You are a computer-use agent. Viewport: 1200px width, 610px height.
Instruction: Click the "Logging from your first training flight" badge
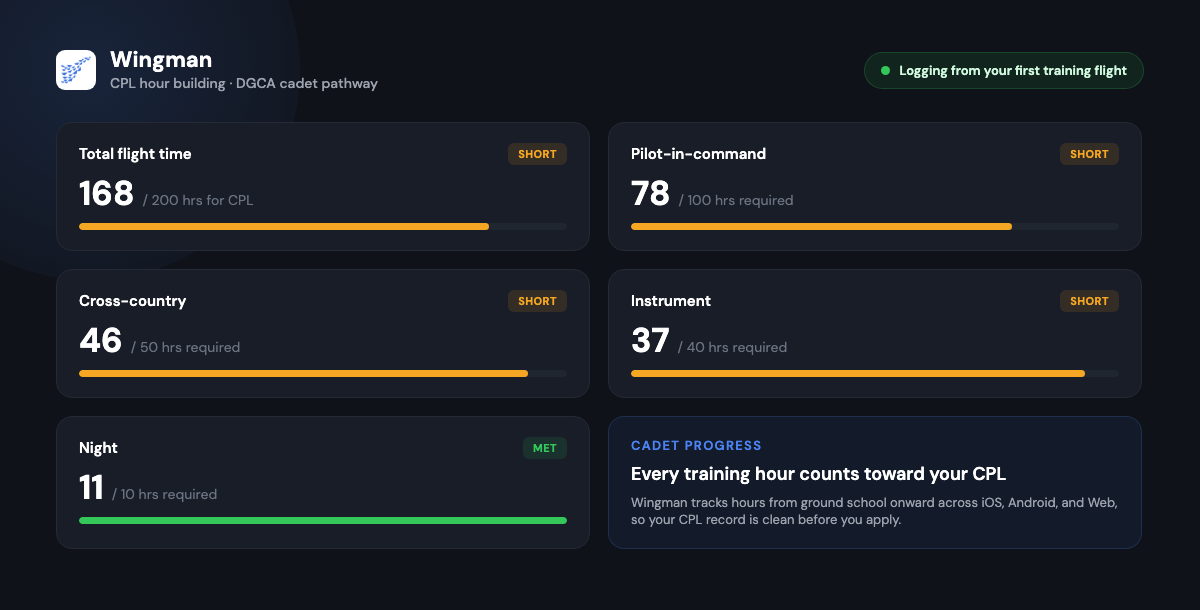(1003, 71)
